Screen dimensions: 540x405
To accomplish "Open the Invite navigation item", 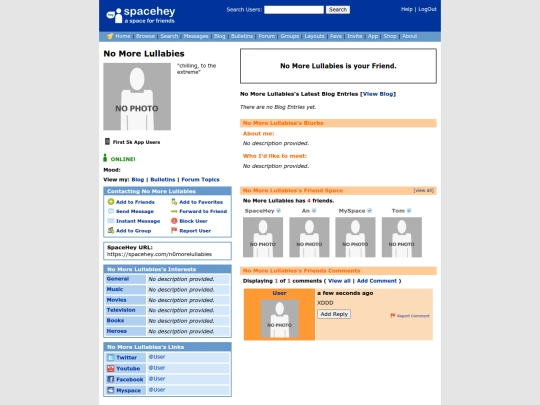I will point(355,36).
